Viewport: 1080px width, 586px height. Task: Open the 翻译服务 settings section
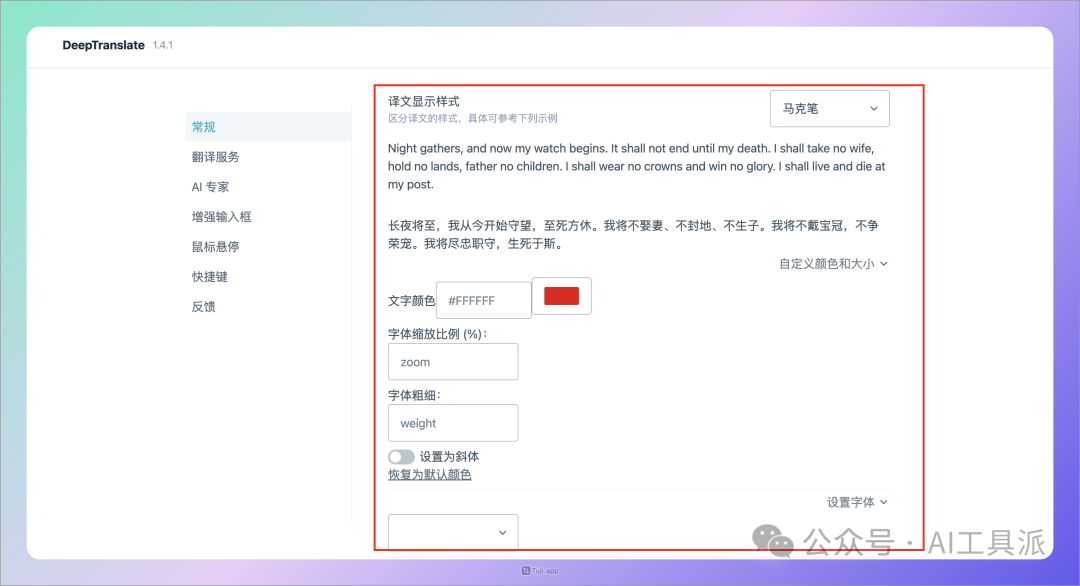[x=216, y=157]
